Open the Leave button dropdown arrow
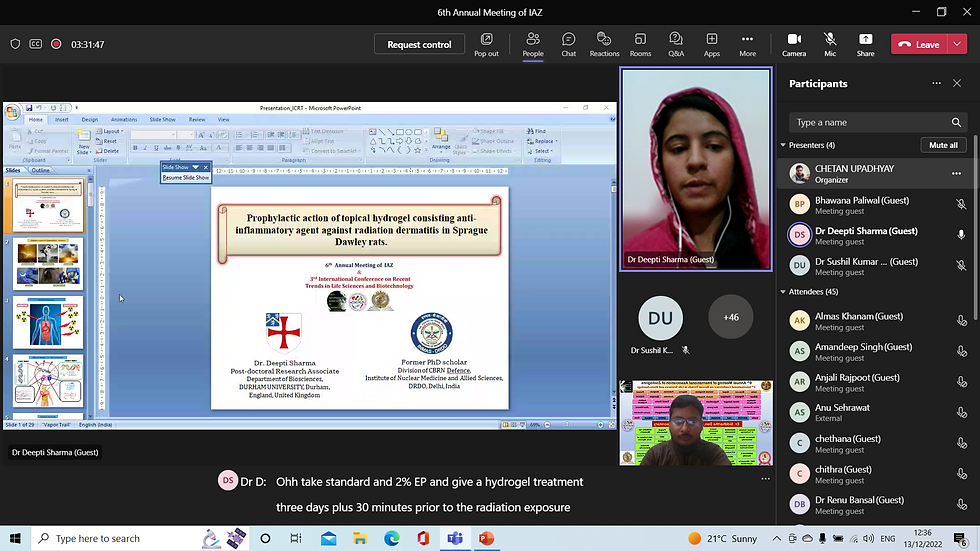The height and width of the screenshot is (551, 980). click(x=957, y=45)
